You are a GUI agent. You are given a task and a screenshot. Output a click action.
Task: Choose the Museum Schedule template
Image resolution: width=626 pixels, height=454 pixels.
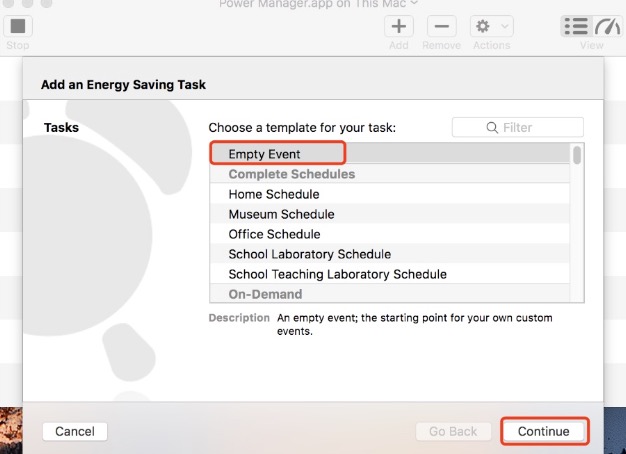click(x=281, y=214)
